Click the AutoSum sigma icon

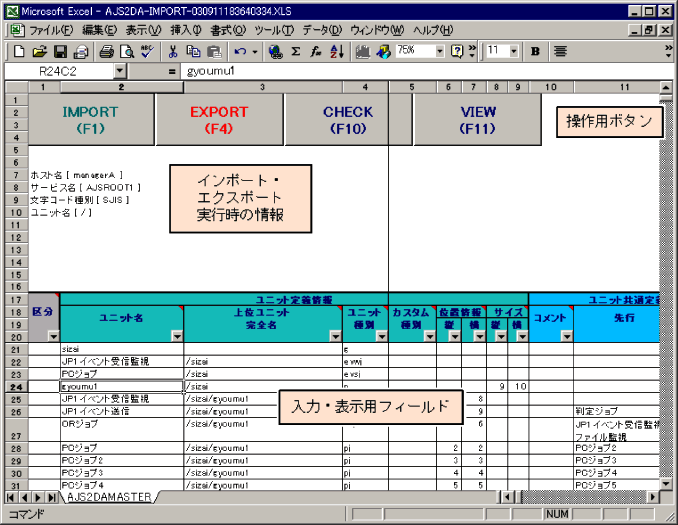[296, 51]
